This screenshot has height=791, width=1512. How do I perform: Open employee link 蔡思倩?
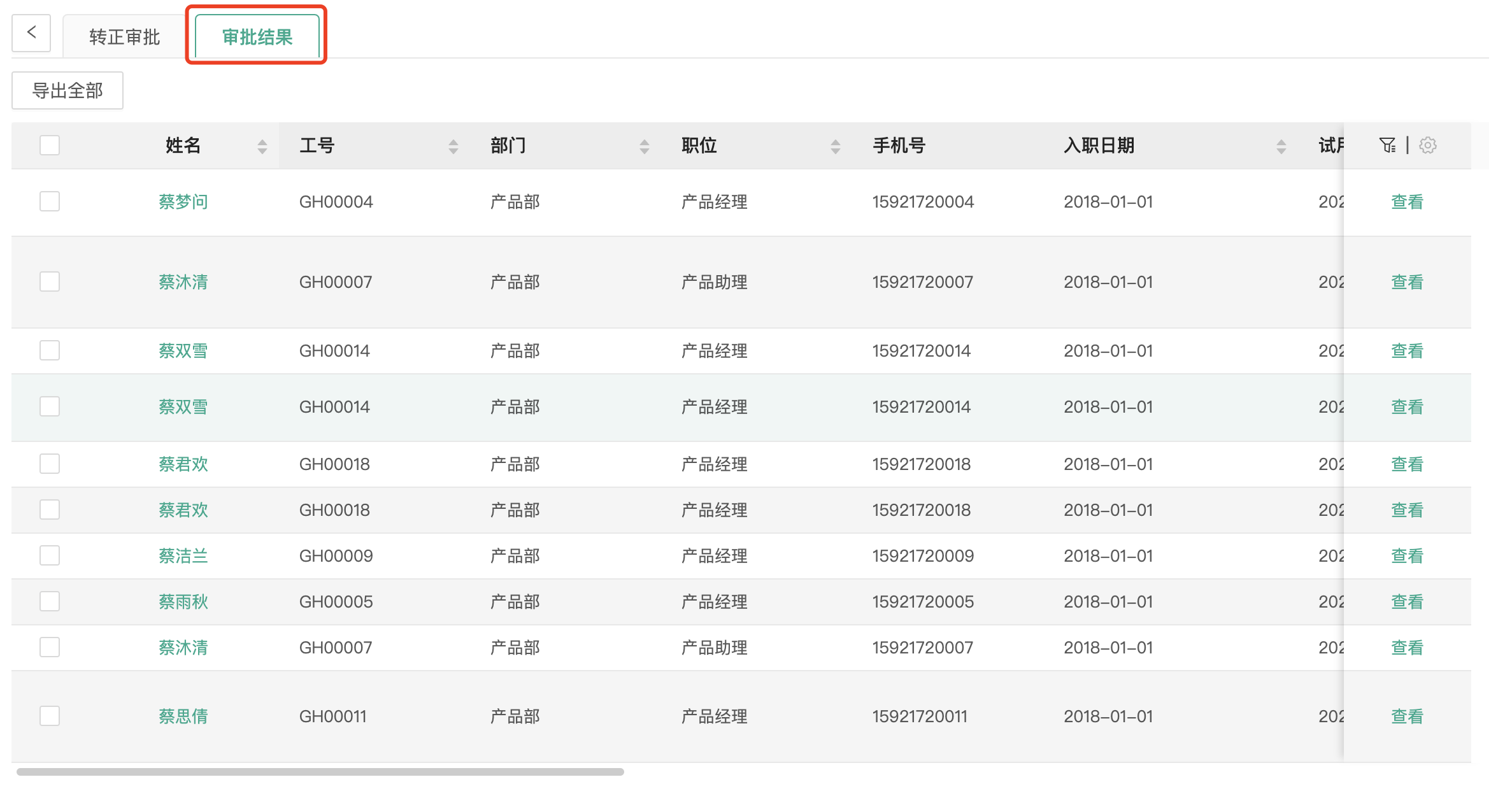[x=183, y=716]
